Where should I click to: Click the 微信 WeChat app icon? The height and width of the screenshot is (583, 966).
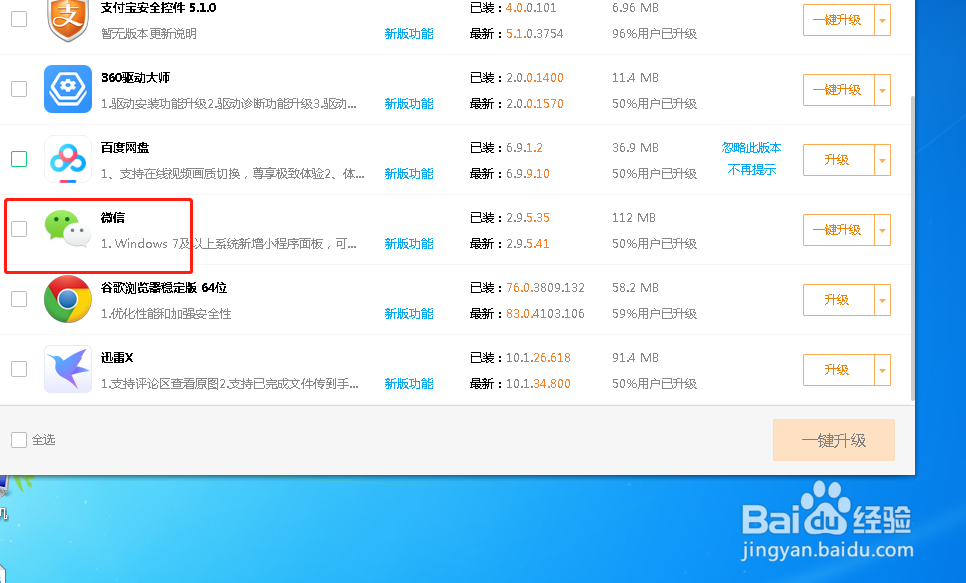[x=68, y=229]
